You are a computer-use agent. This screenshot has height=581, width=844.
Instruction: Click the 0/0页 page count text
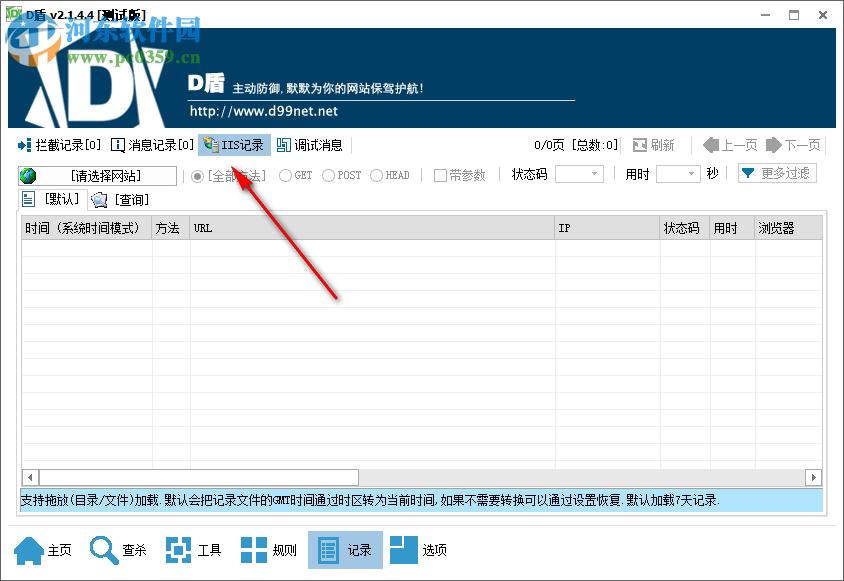click(x=549, y=145)
